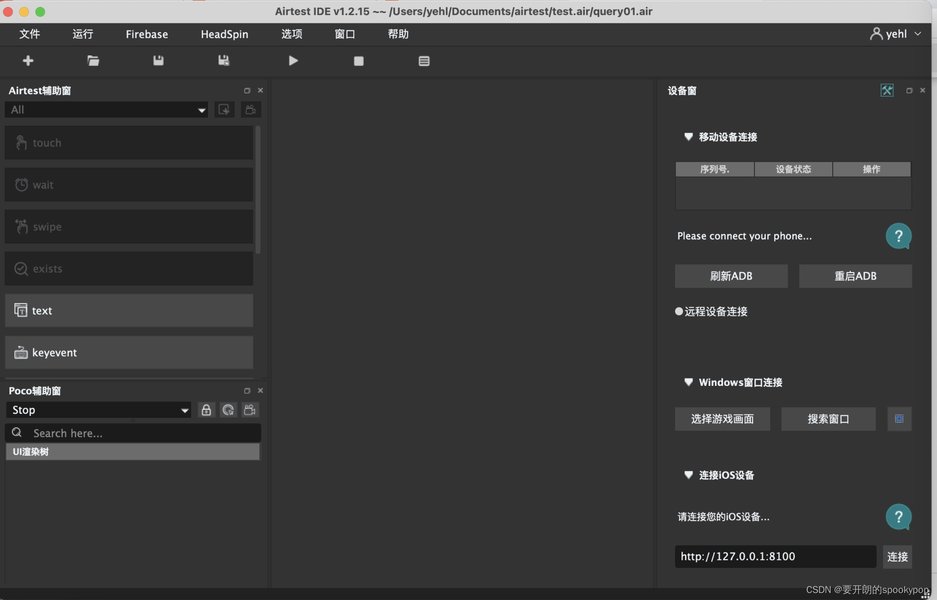
Task: Click the tools icon in 设备窗 header
Action: (887, 90)
